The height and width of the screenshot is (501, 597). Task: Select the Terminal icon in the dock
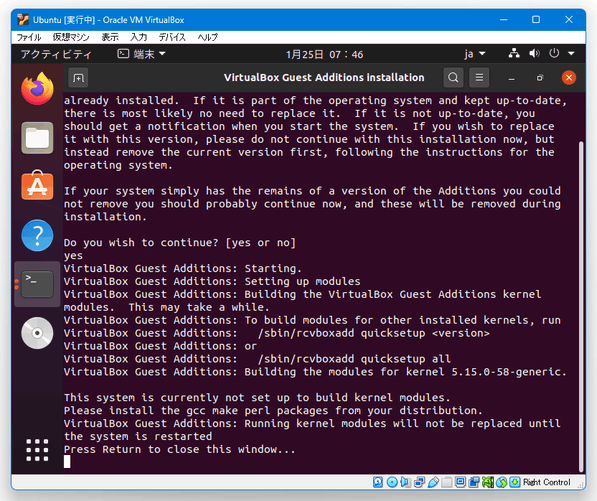pyautogui.click(x=37, y=284)
